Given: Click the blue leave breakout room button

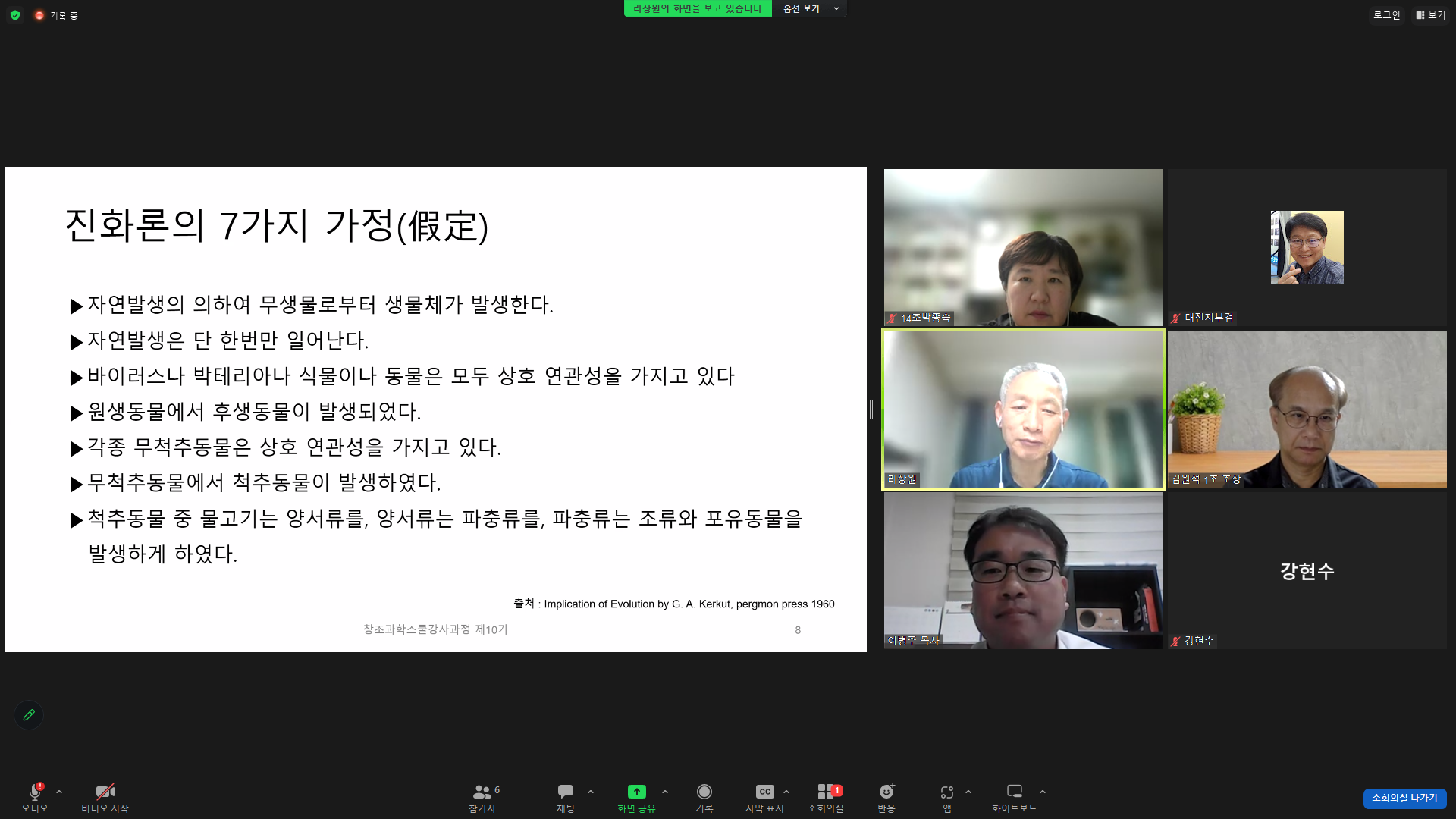Looking at the screenshot, I should [x=1404, y=798].
